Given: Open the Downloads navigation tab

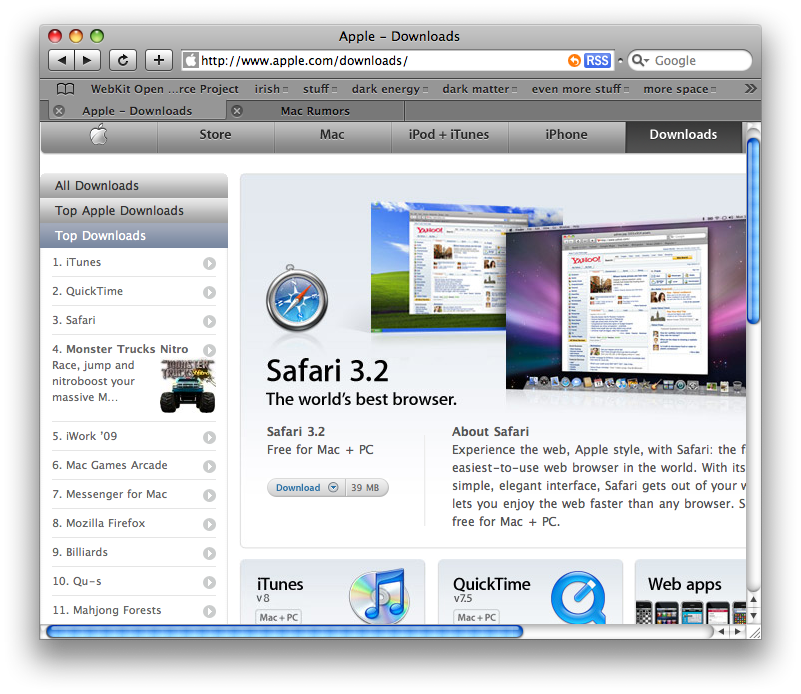Looking at the screenshot, I should point(683,135).
